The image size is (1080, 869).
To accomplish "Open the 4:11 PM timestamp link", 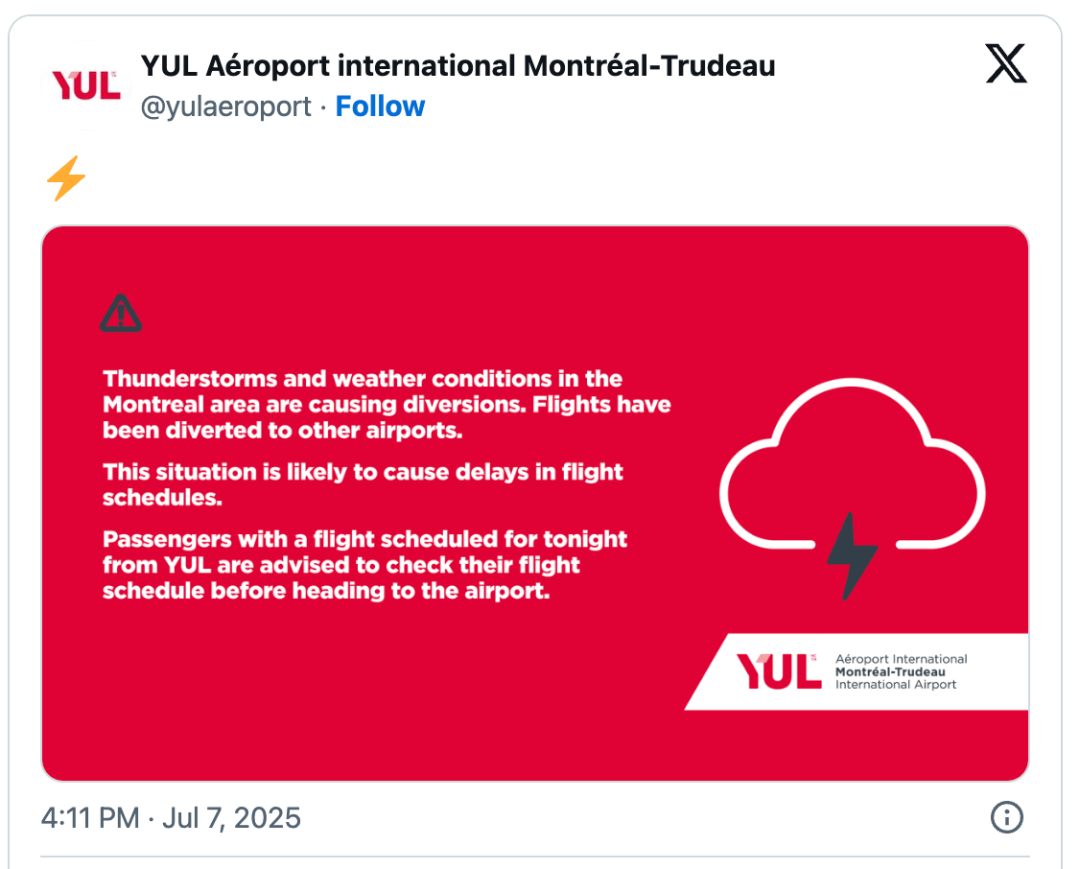I will click(90, 818).
